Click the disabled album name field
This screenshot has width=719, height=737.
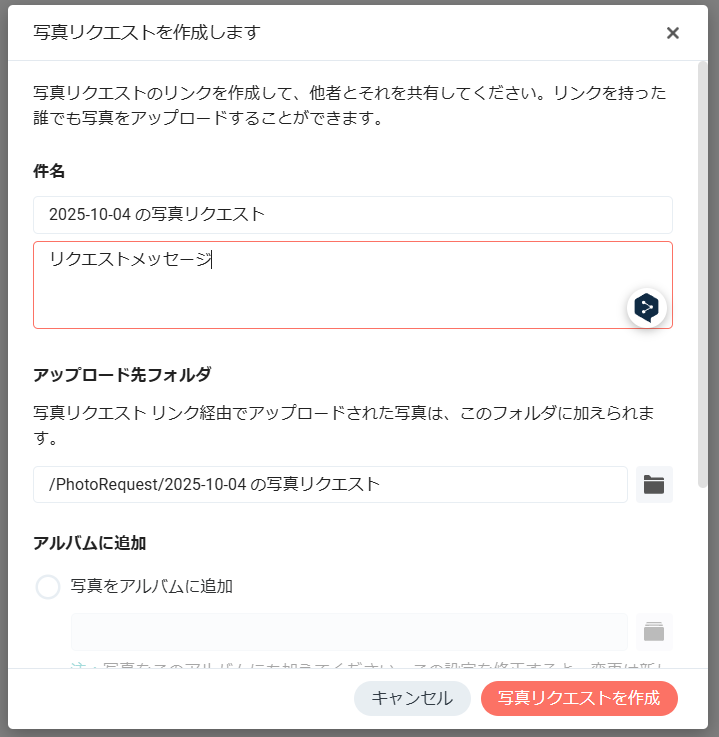point(349,632)
